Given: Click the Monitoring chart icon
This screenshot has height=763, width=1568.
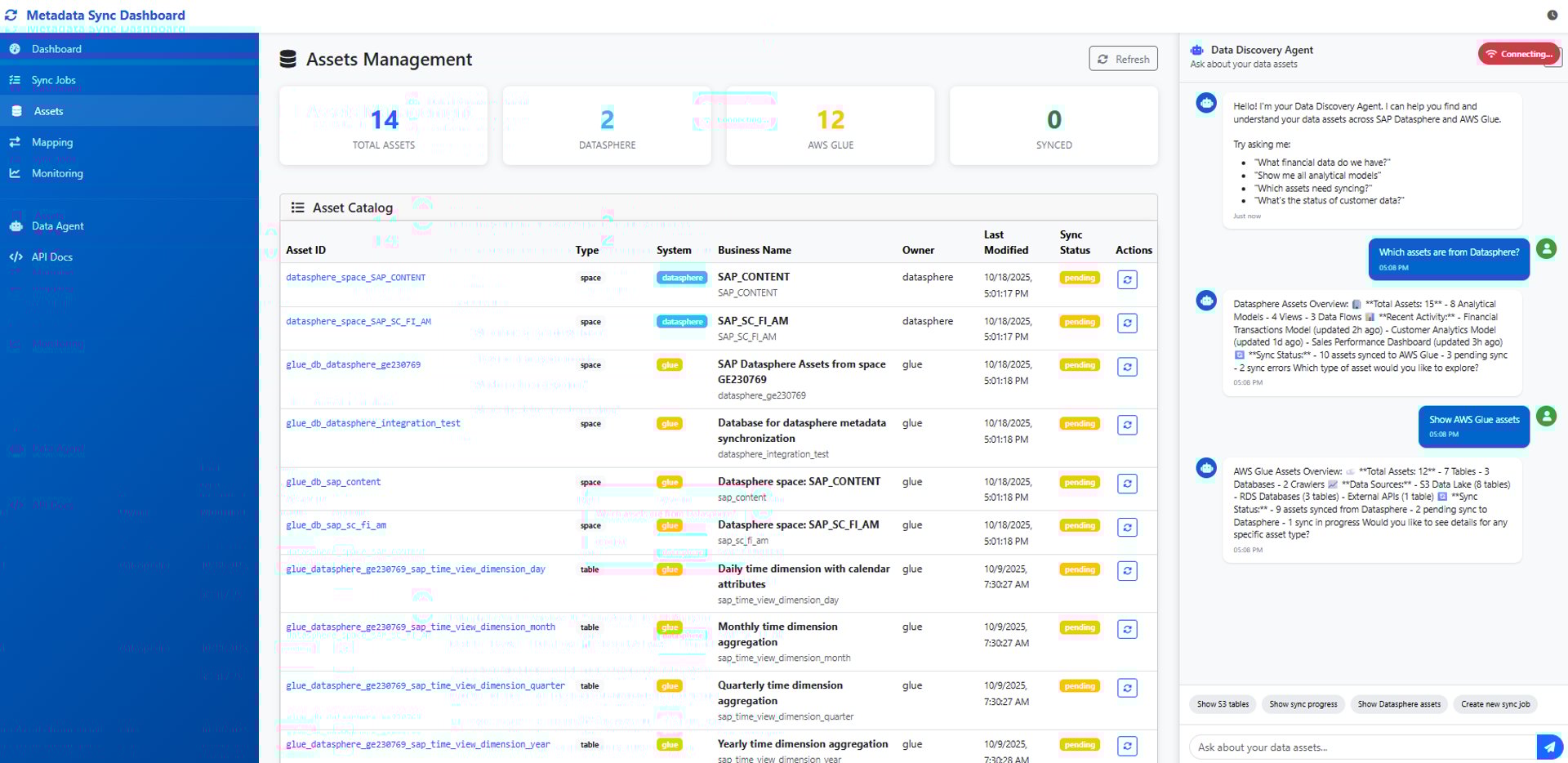Looking at the screenshot, I should pyautogui.click(x=15, y=173).
